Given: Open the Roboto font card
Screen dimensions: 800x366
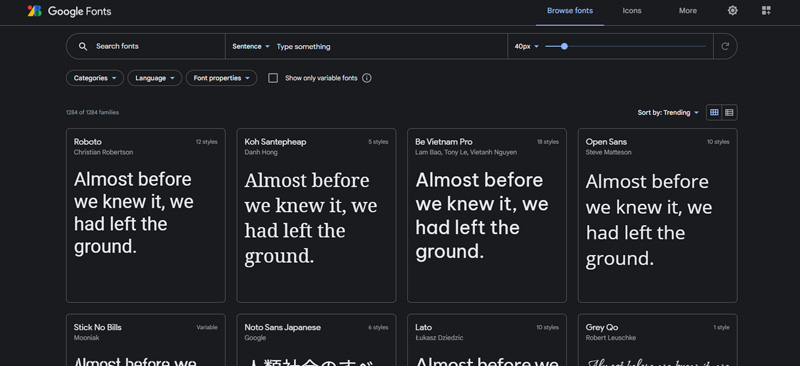Looking at the screenshot, I should [x=145, y=215].
